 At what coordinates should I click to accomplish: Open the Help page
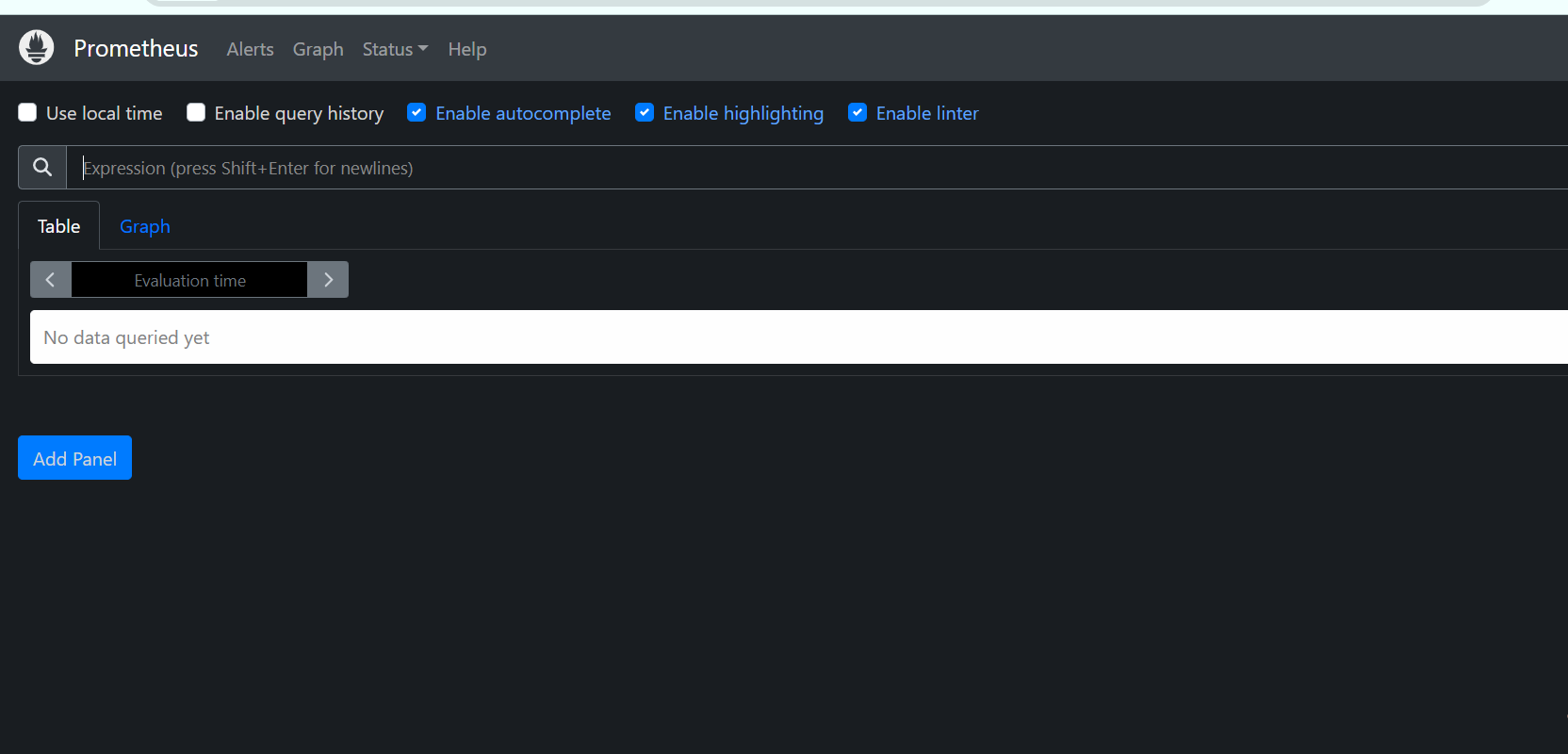coord(467,49)
